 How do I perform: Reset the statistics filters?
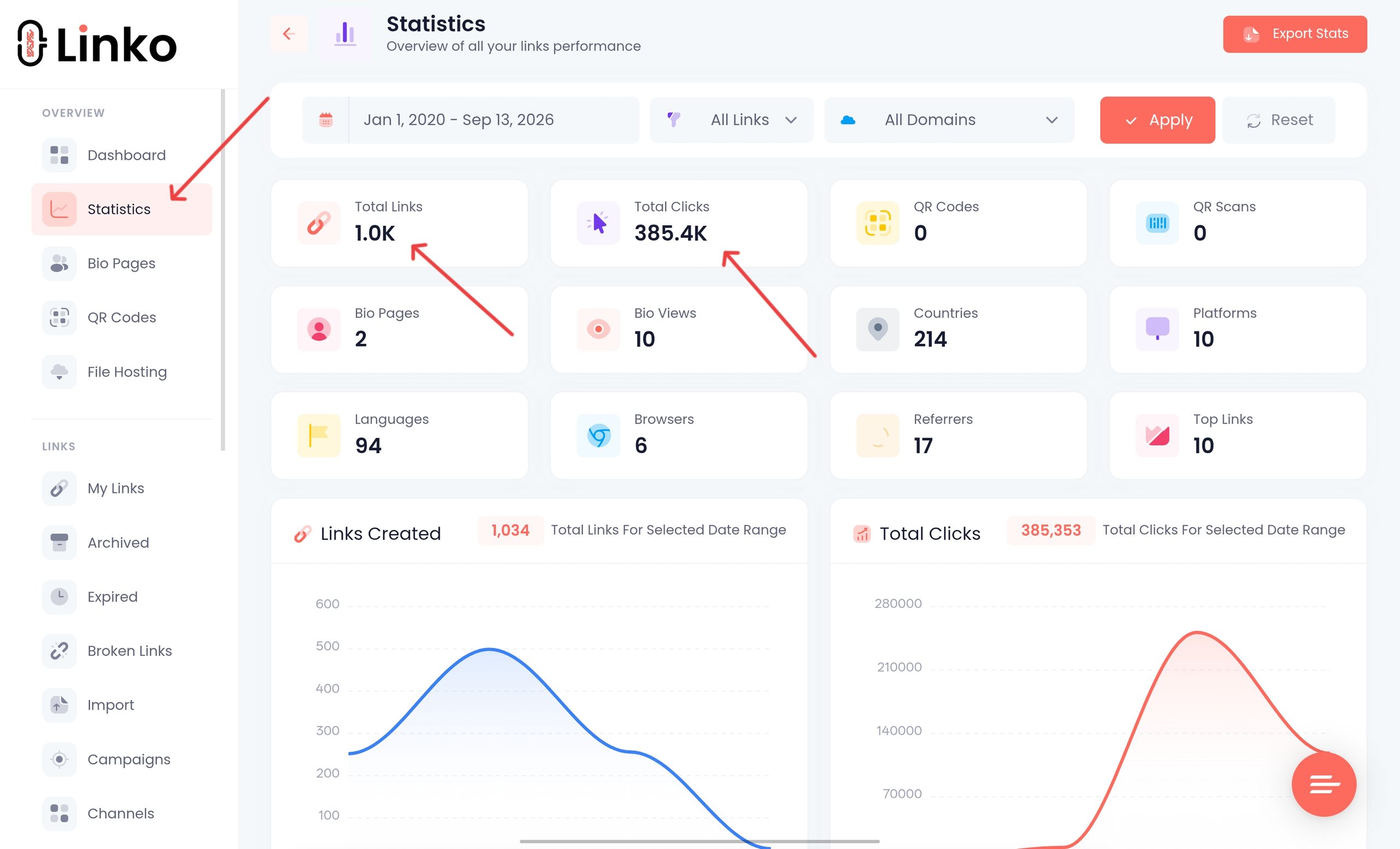coord(1279,120)
